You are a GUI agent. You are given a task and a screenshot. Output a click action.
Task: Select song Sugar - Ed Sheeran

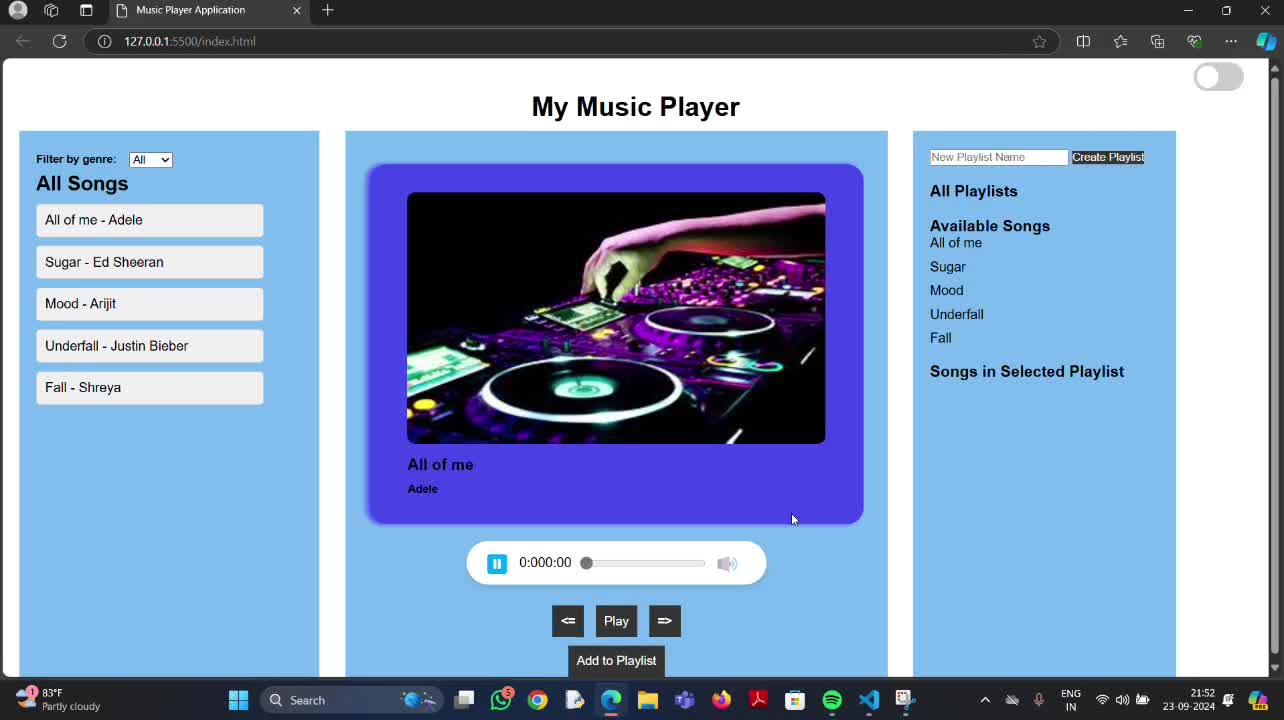150,262
